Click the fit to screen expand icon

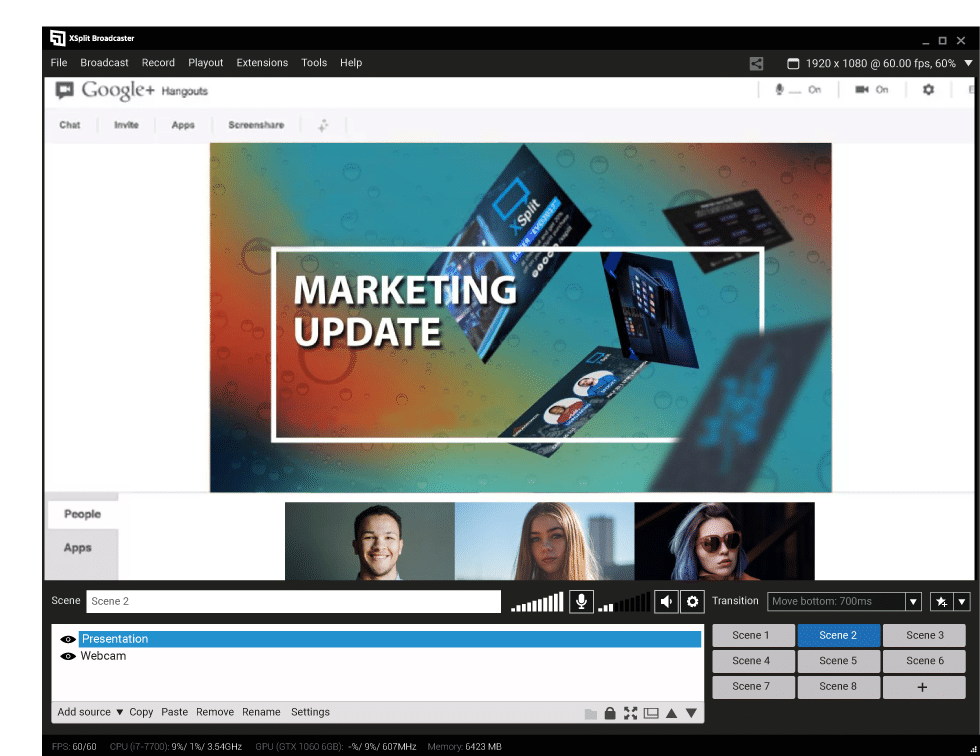[631, 713]
